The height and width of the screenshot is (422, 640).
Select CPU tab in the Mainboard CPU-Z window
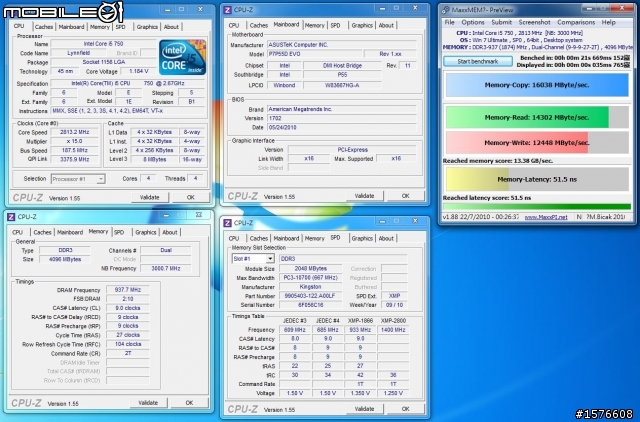pyautogui.click(x=234, y=25)
